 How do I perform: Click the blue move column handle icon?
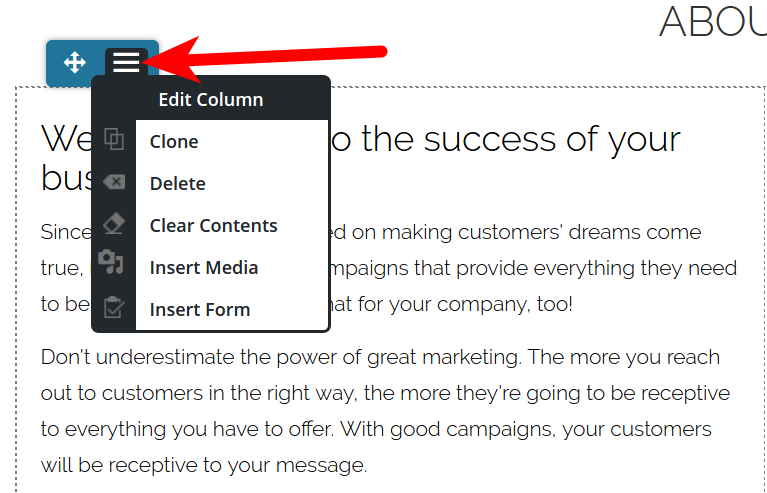[75, 63]
